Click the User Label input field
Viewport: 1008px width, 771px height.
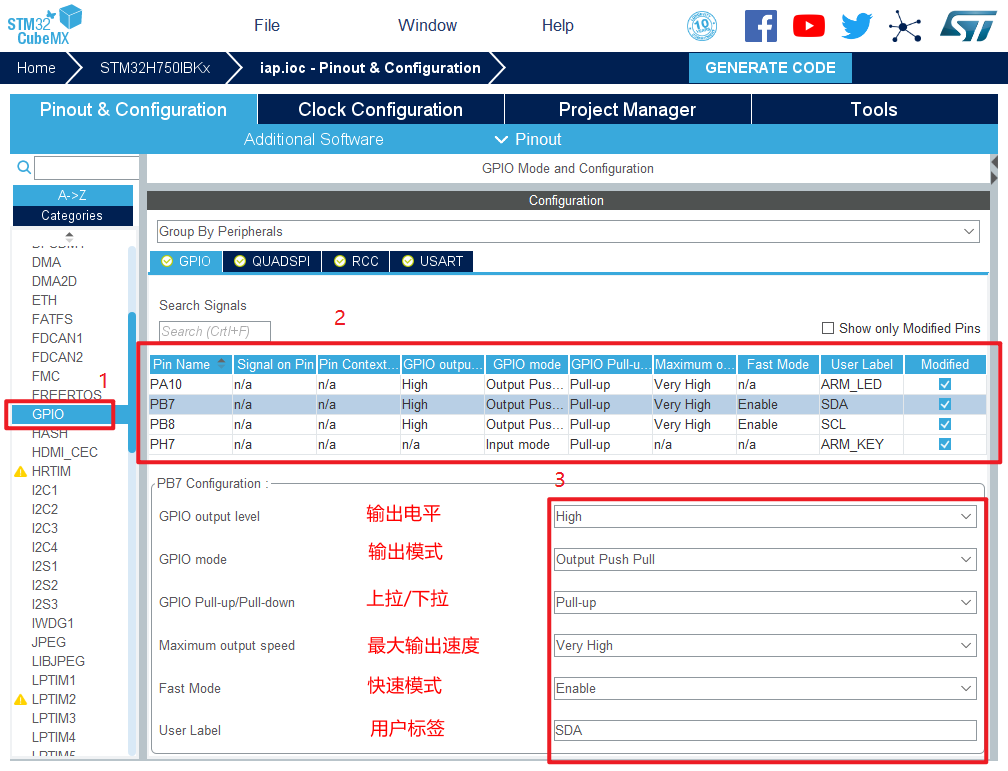pyautogui.click(x=765, y=731)
